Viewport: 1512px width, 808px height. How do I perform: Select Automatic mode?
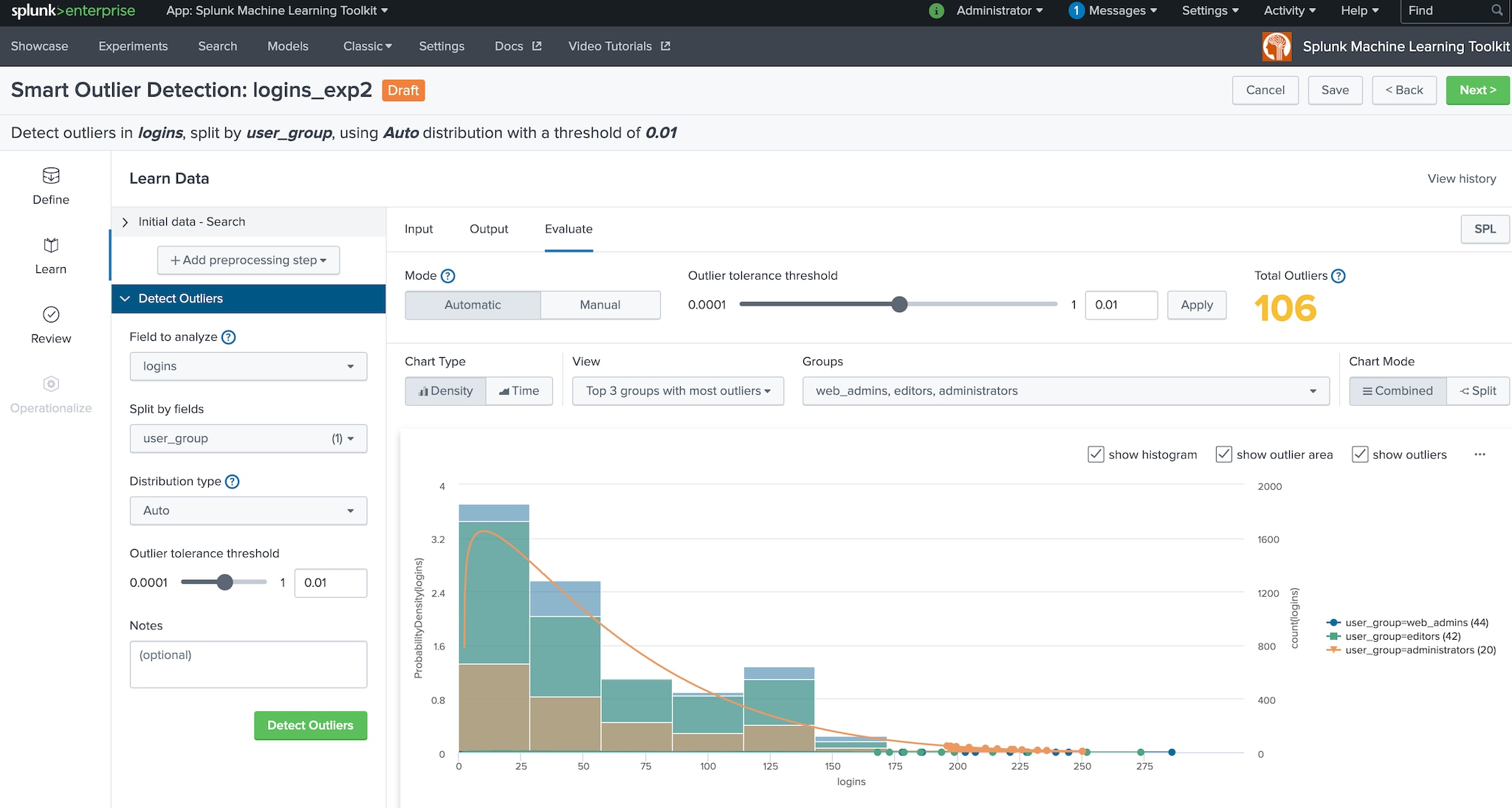click(x=472, y=305)
